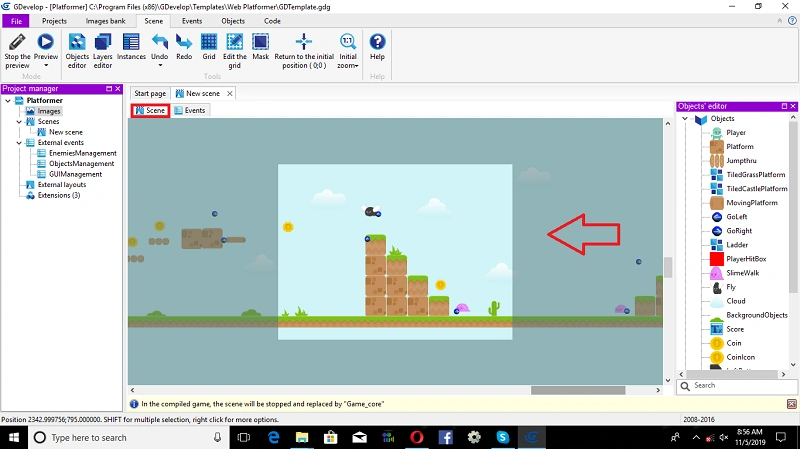Click the Search field in Objects' editor
Image resolution: width=800 pixels, height=449 pixels.
click(x=737, y=386)
